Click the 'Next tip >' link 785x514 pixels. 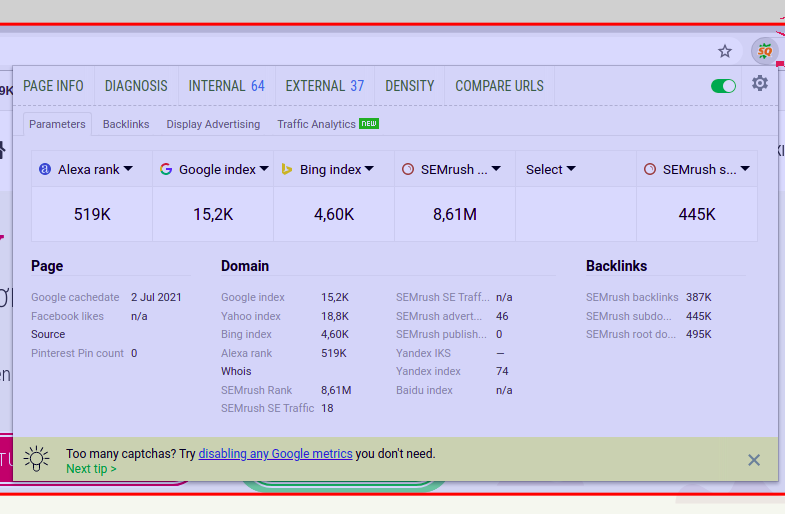[x=91, y=468]
